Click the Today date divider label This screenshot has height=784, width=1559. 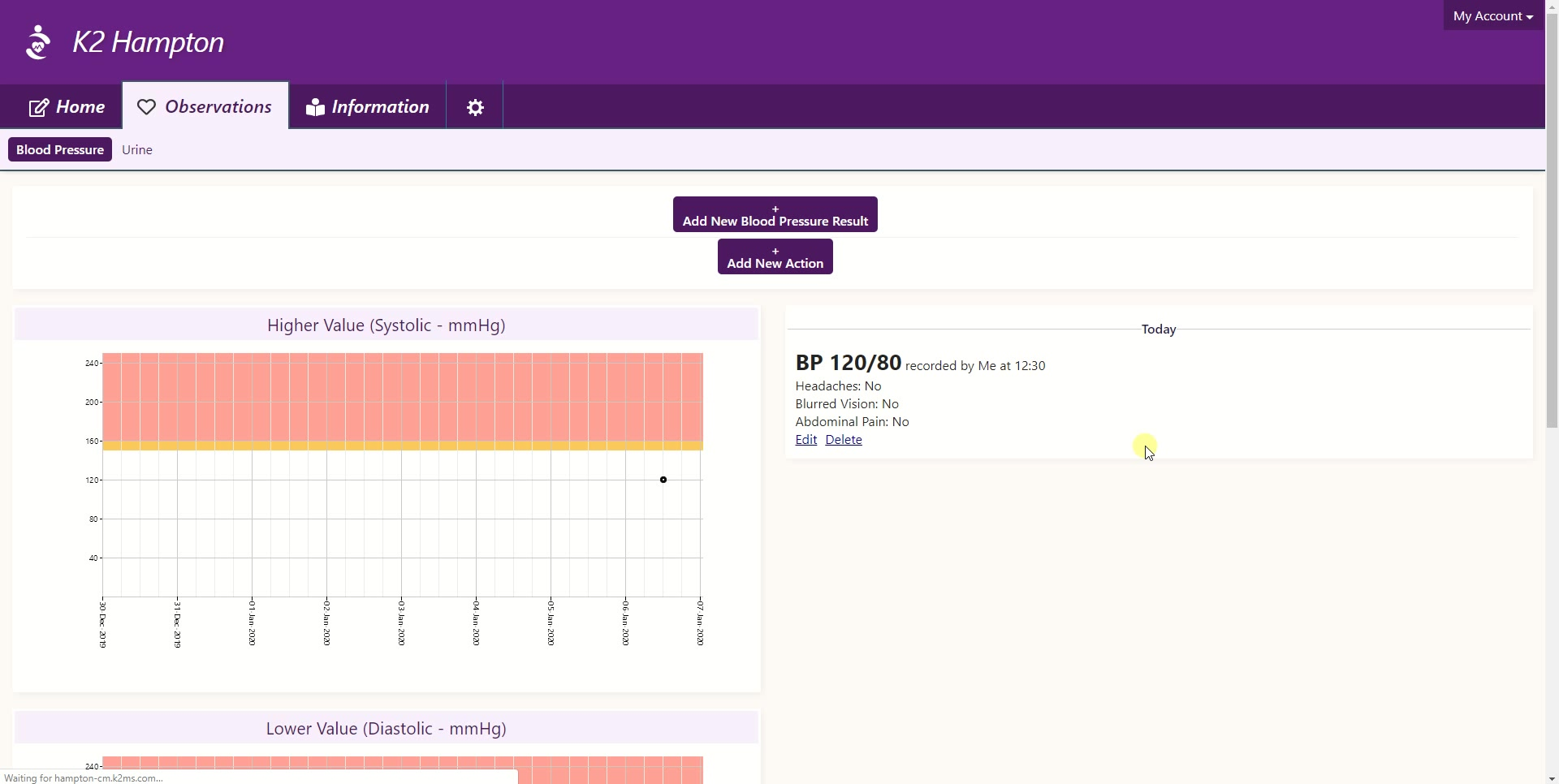tap(1159, 330)
